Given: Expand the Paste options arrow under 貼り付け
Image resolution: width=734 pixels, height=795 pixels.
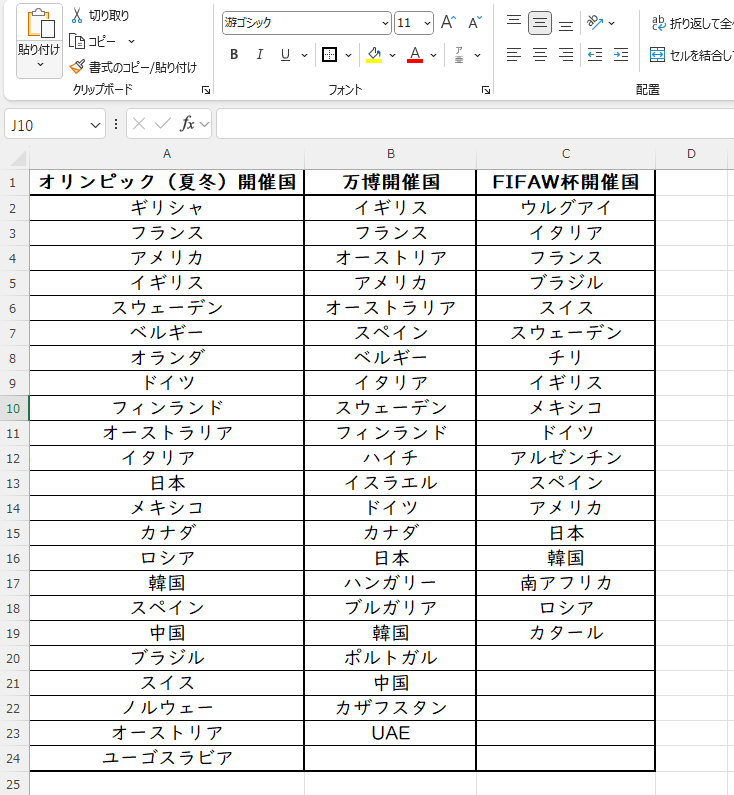Looking at the screenshot, I should tap(40, 65).
